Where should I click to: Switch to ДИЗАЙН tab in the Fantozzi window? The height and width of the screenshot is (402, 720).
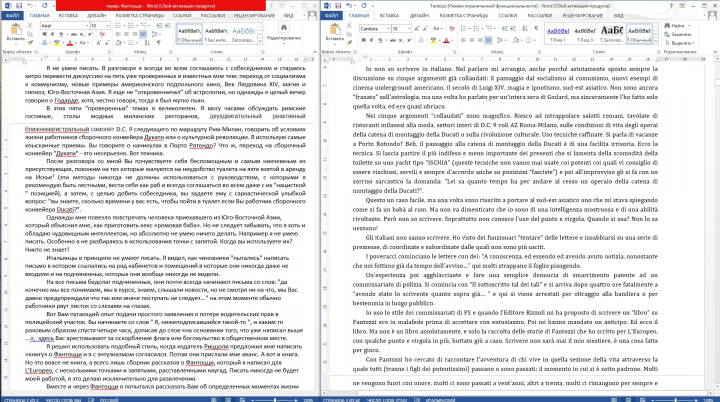tap(419, 16)
